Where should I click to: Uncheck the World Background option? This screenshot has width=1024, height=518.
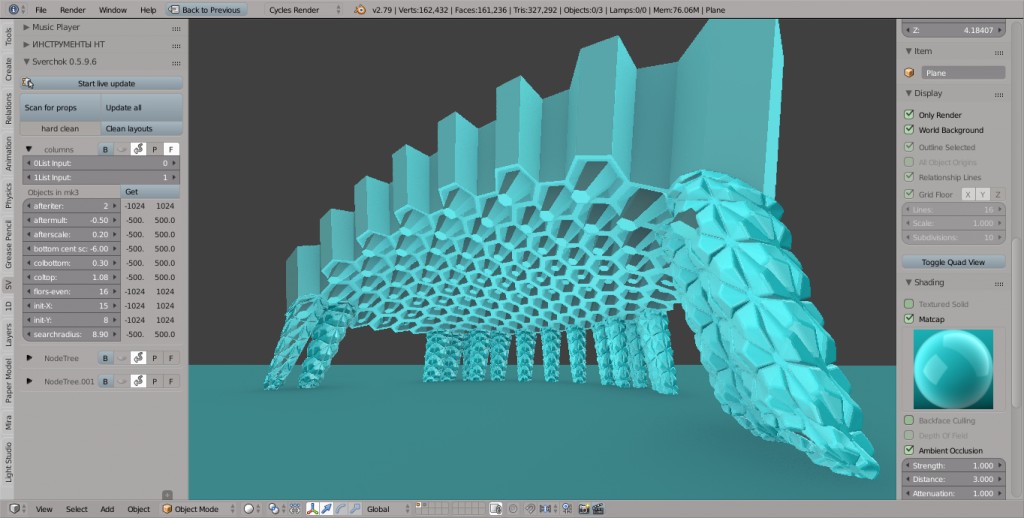coord(909,130)
